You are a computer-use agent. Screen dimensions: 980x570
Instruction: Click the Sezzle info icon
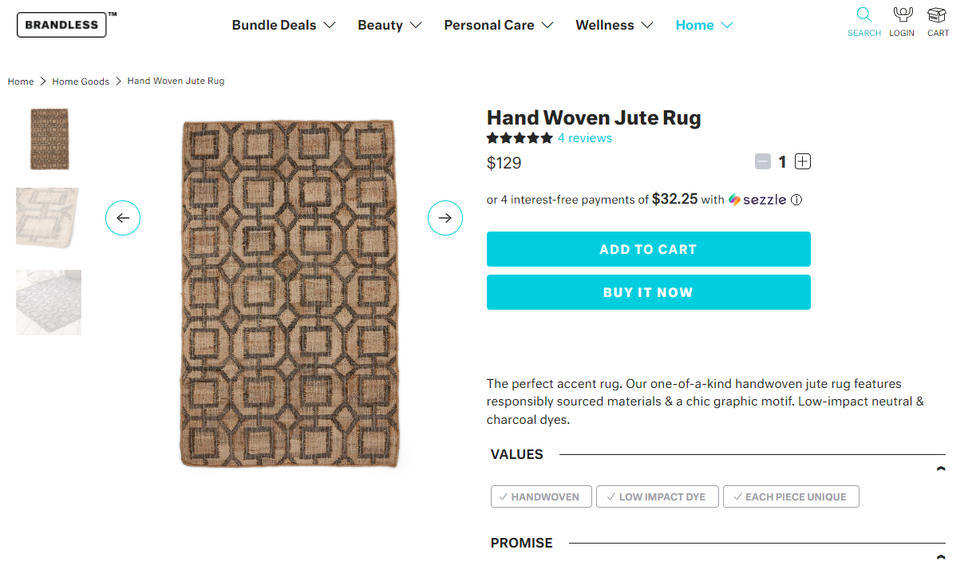797,200
